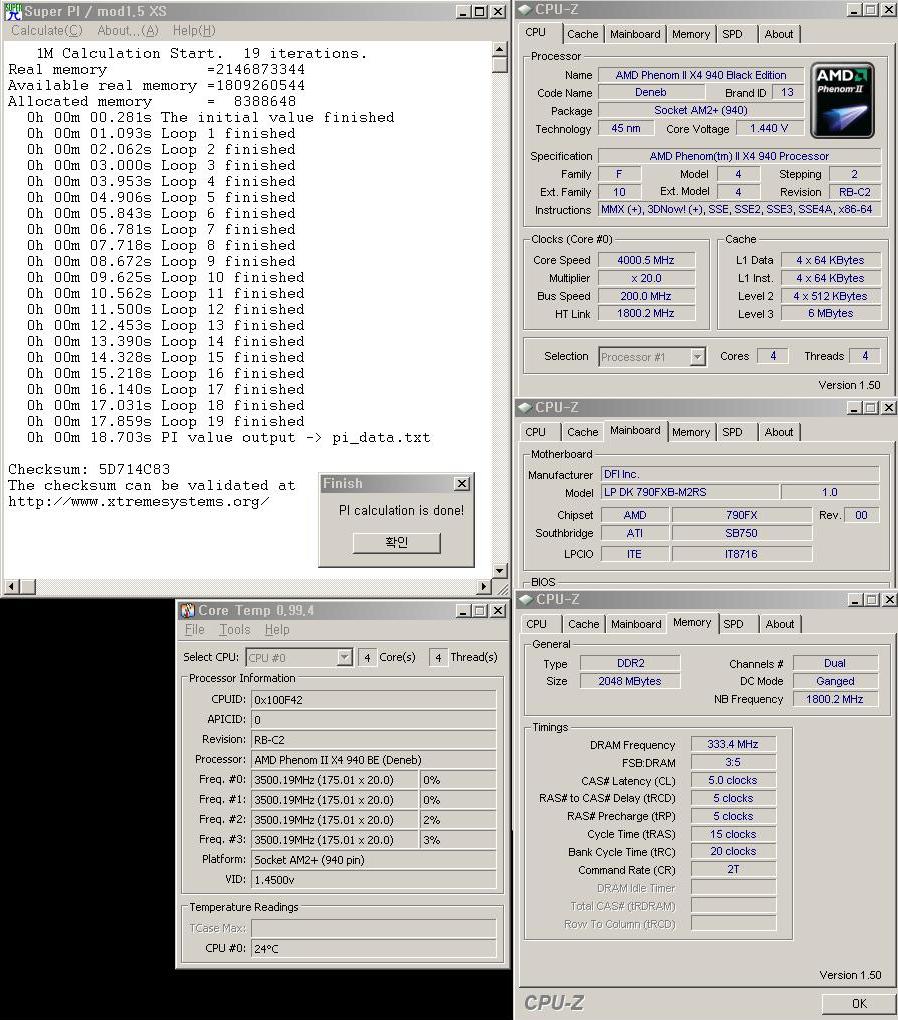Switch to About tab in top CPU-Z
The width and height of the screenshot is (898, 1020).
point(779,34)
